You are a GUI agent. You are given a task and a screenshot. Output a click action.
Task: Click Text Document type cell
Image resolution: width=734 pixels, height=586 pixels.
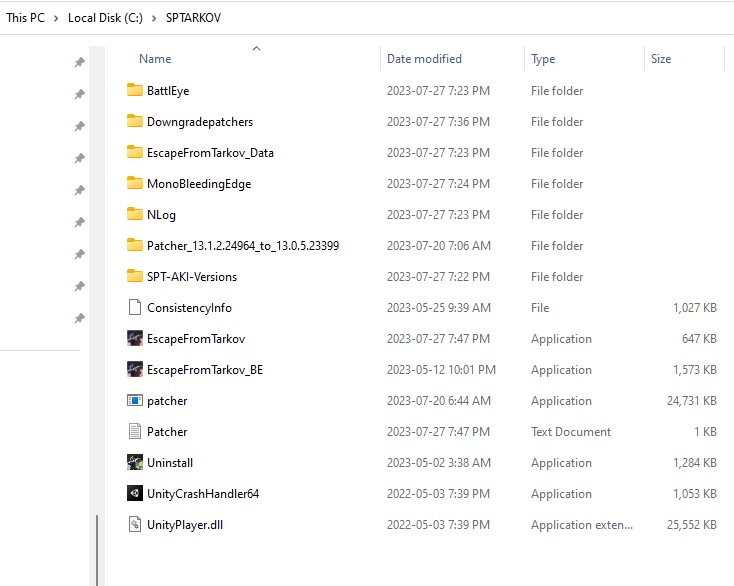pos(571,432)
